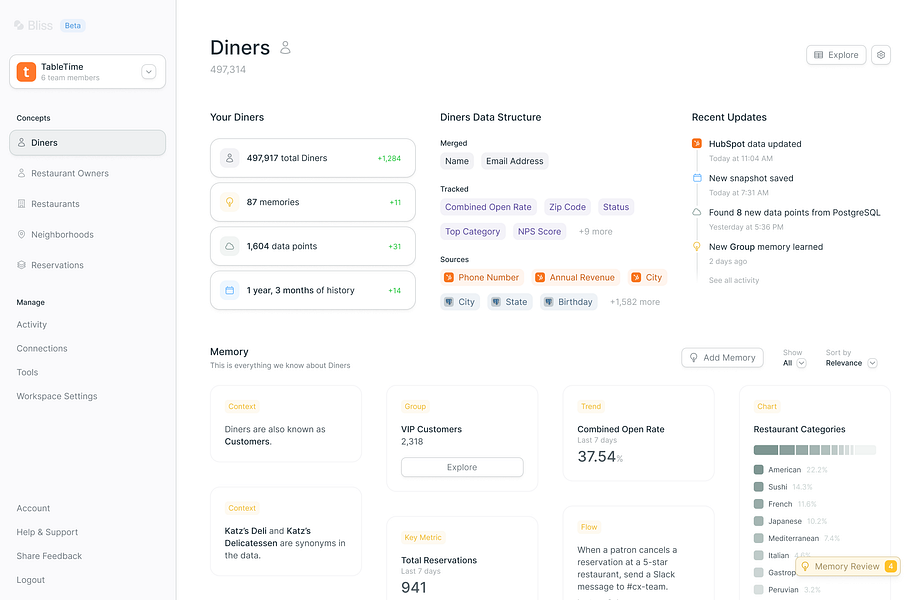
Task: Click the Restaurant Categories stacked bar chart
Action: [x=814, y=450]
